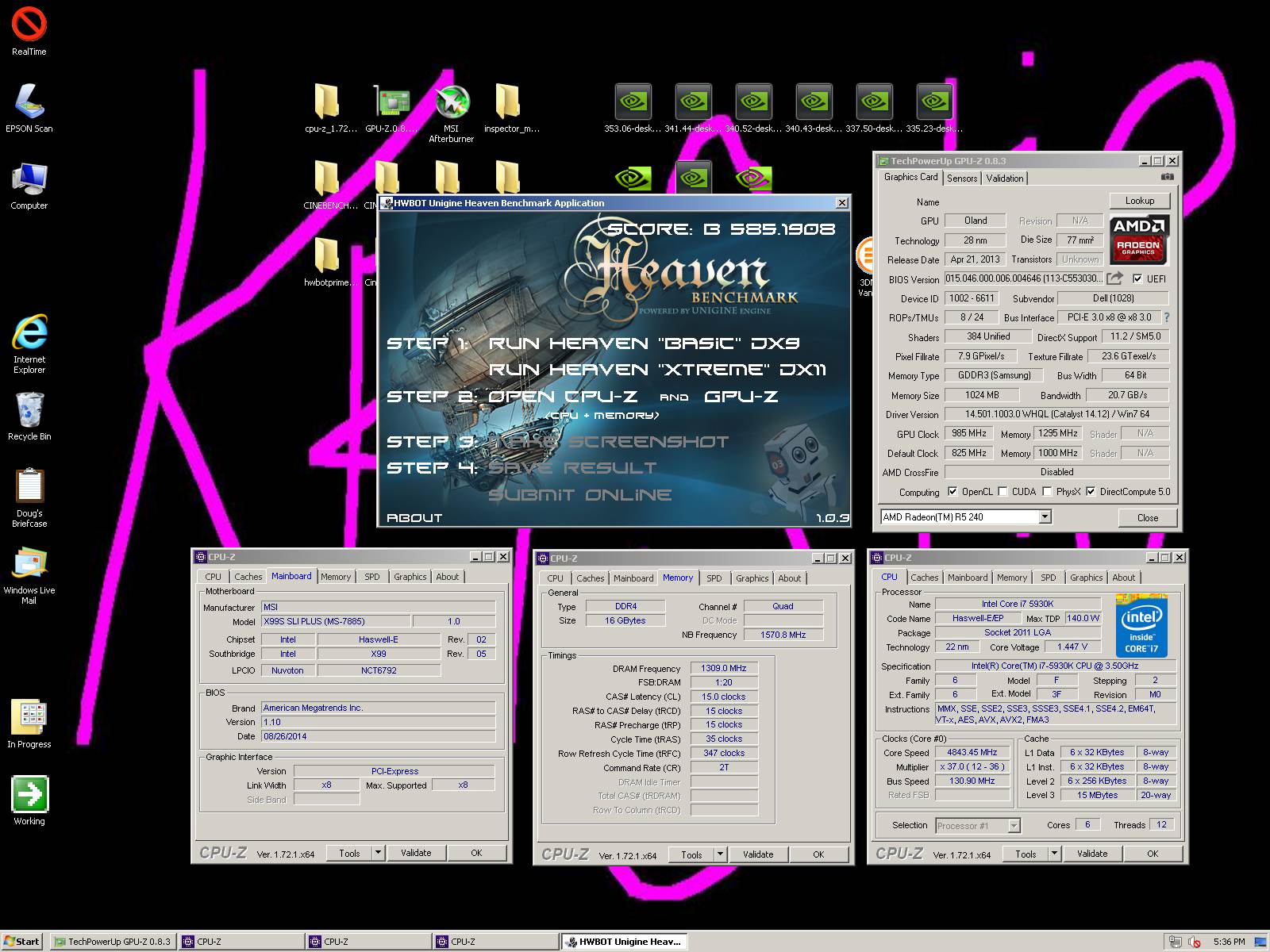The height and width of the screenshot is (952, 1270).
Task: Launch MSI Afterburner icon
Action: click(x=452, y=113)
